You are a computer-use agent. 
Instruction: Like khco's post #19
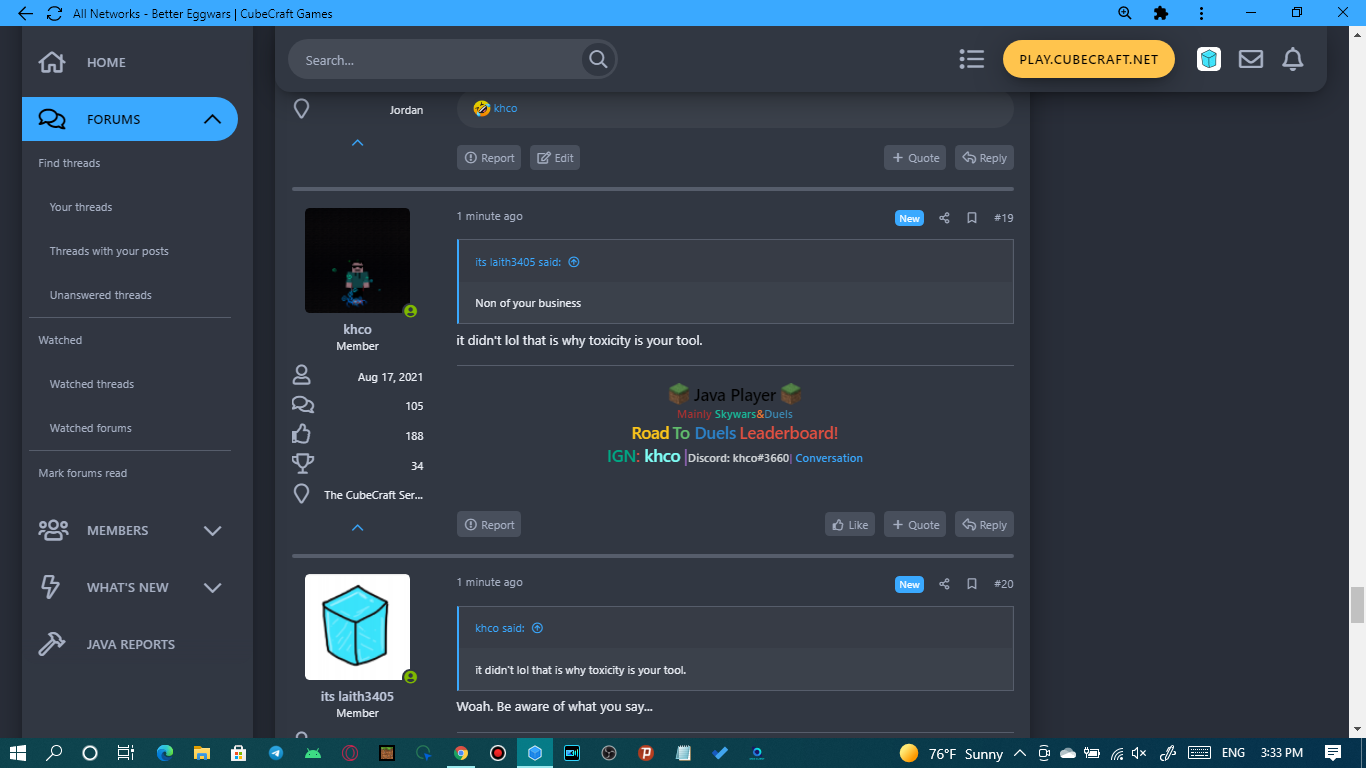850,525
